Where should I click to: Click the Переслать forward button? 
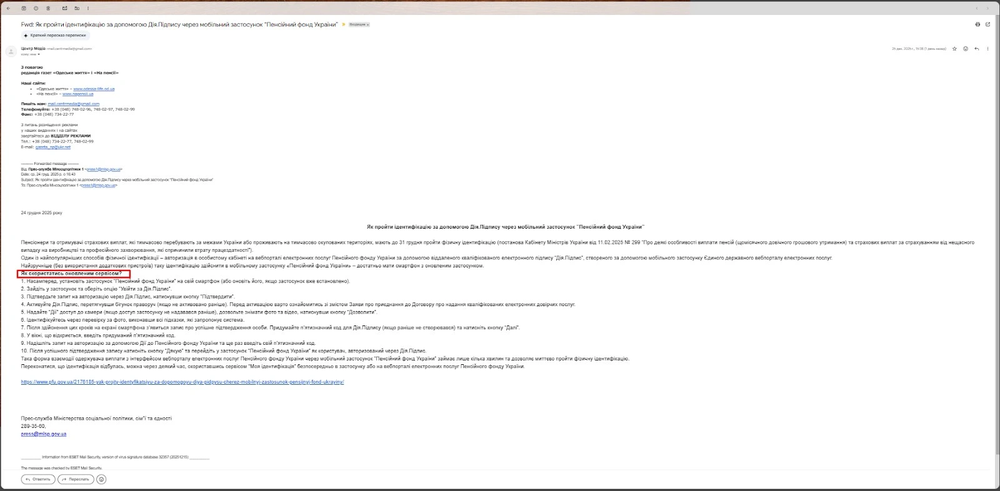pos(76,479)
